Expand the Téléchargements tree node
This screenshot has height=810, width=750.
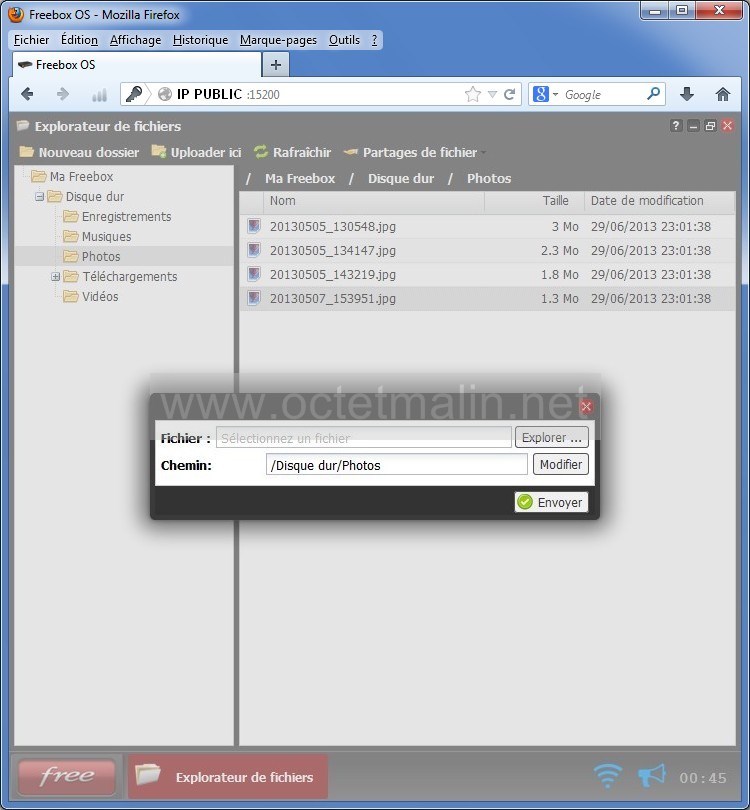pos(55,277)
